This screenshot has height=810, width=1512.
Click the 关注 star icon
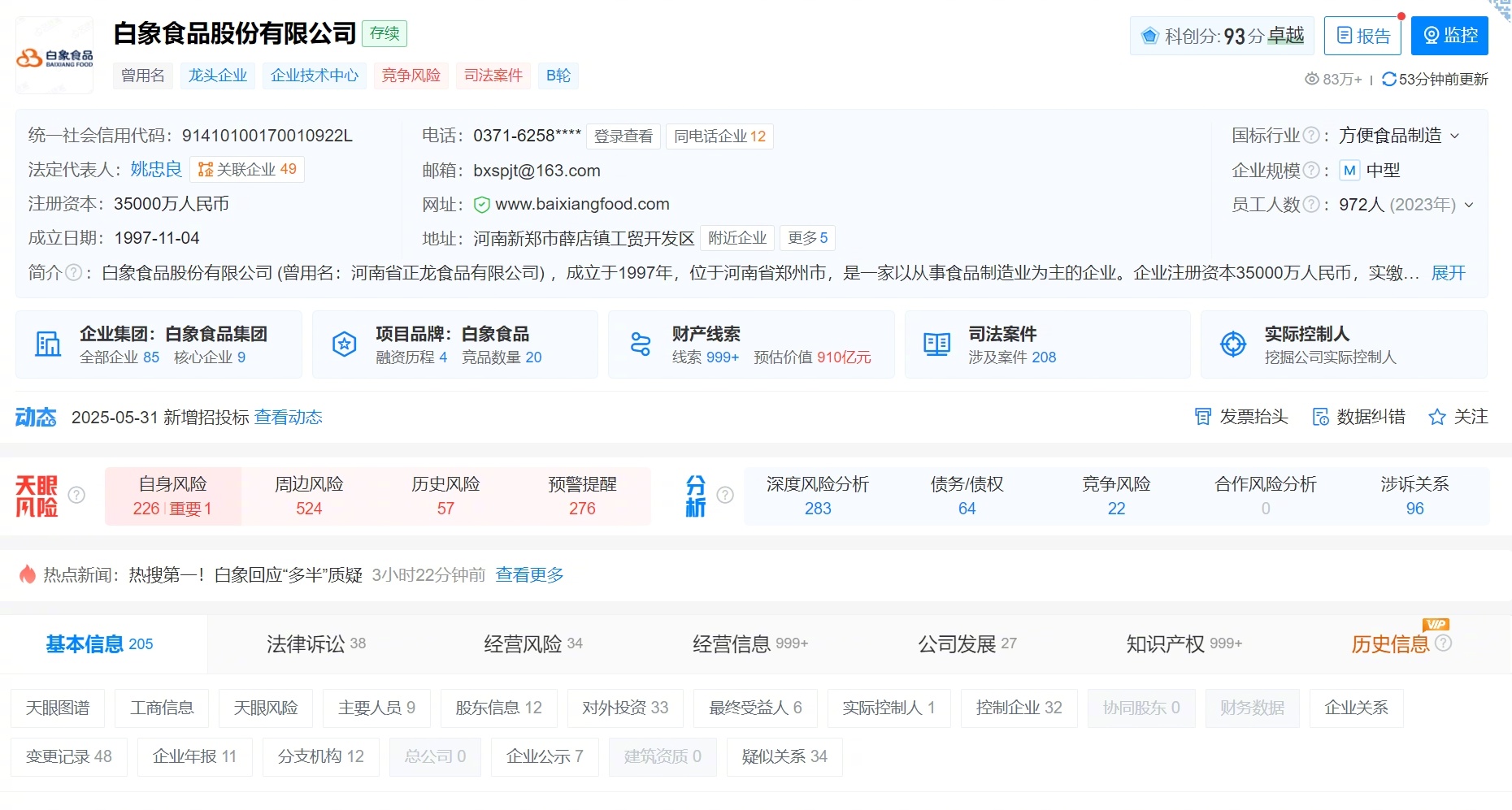coord(1437,417)
